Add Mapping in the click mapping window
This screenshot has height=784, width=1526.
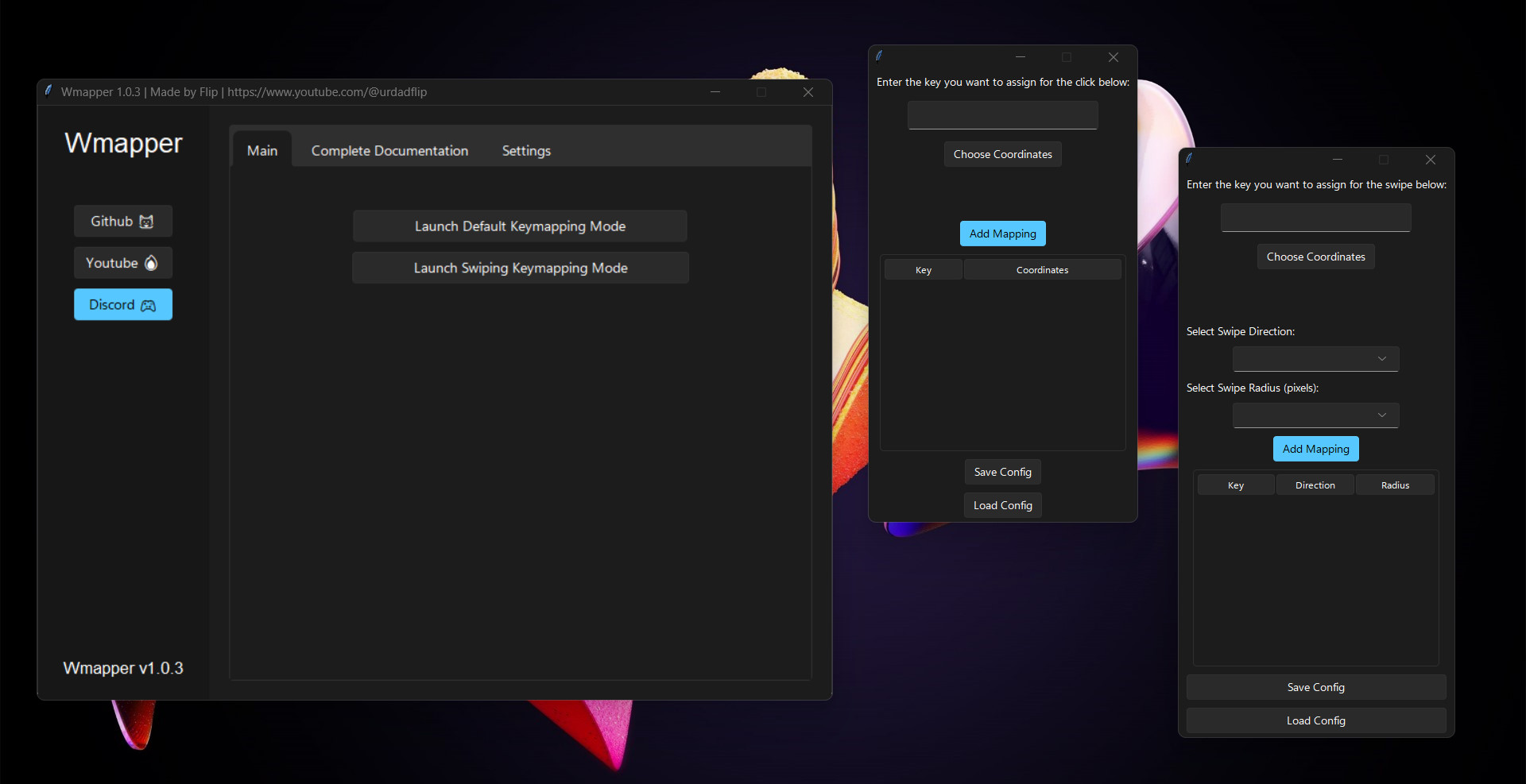click(1003, 234)
